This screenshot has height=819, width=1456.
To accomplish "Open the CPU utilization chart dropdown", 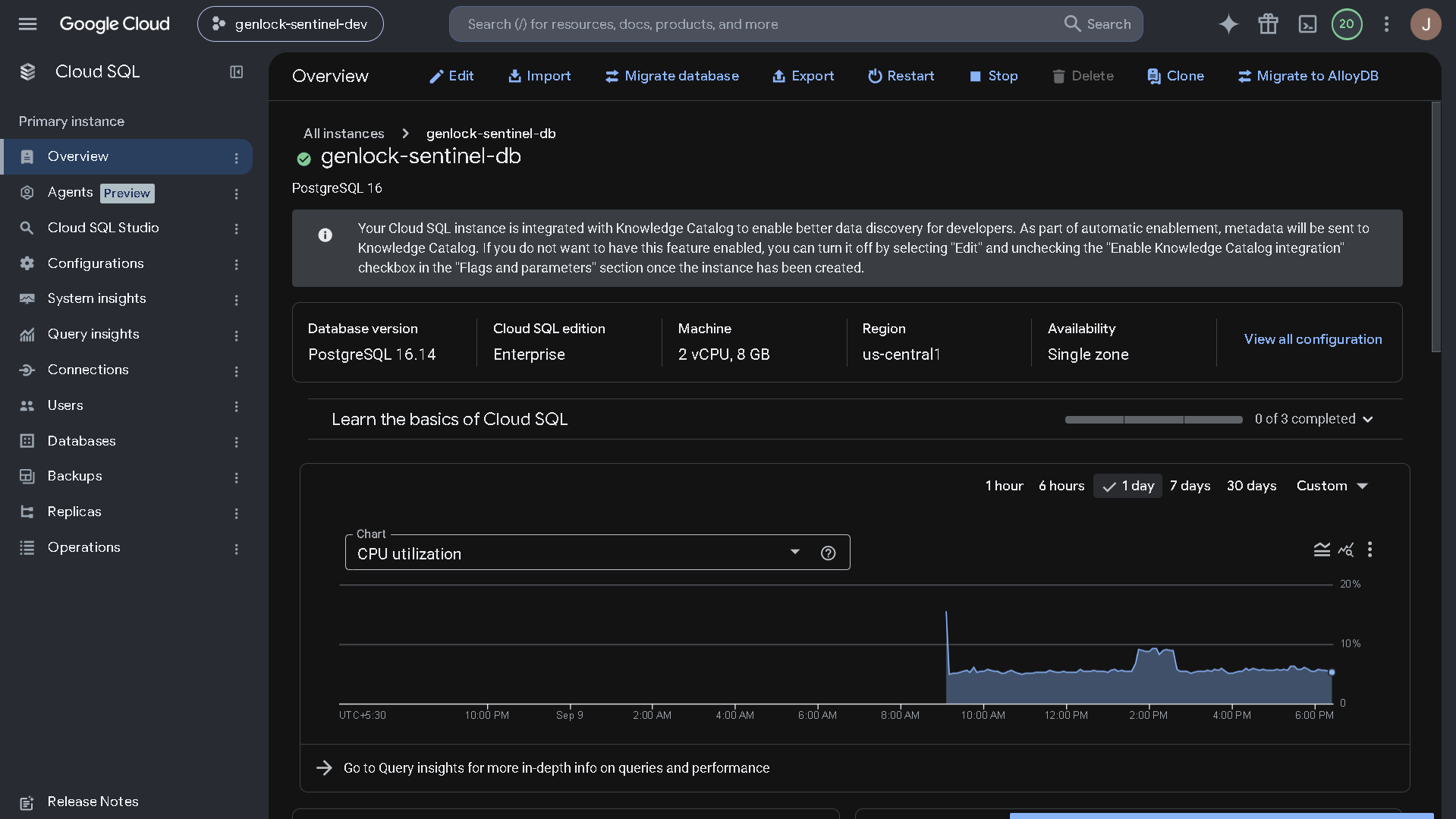I will pos(597,553).
